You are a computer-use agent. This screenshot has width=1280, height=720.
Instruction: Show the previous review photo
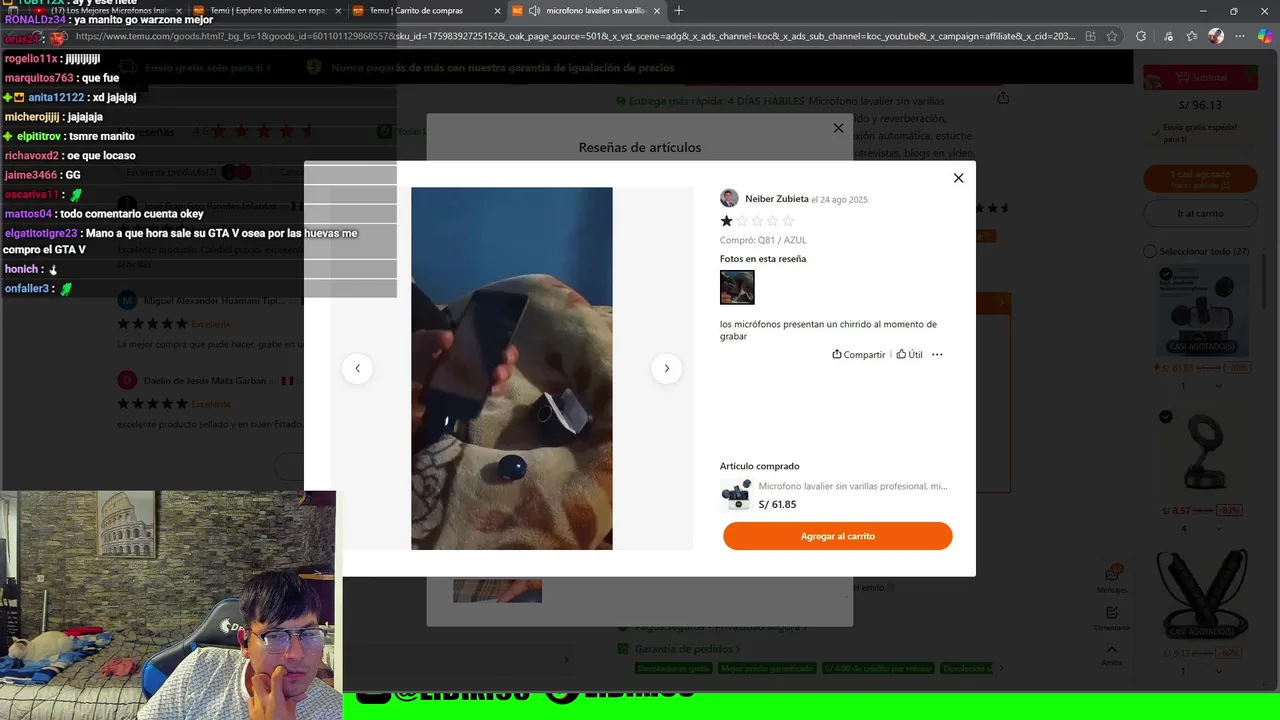357,368
